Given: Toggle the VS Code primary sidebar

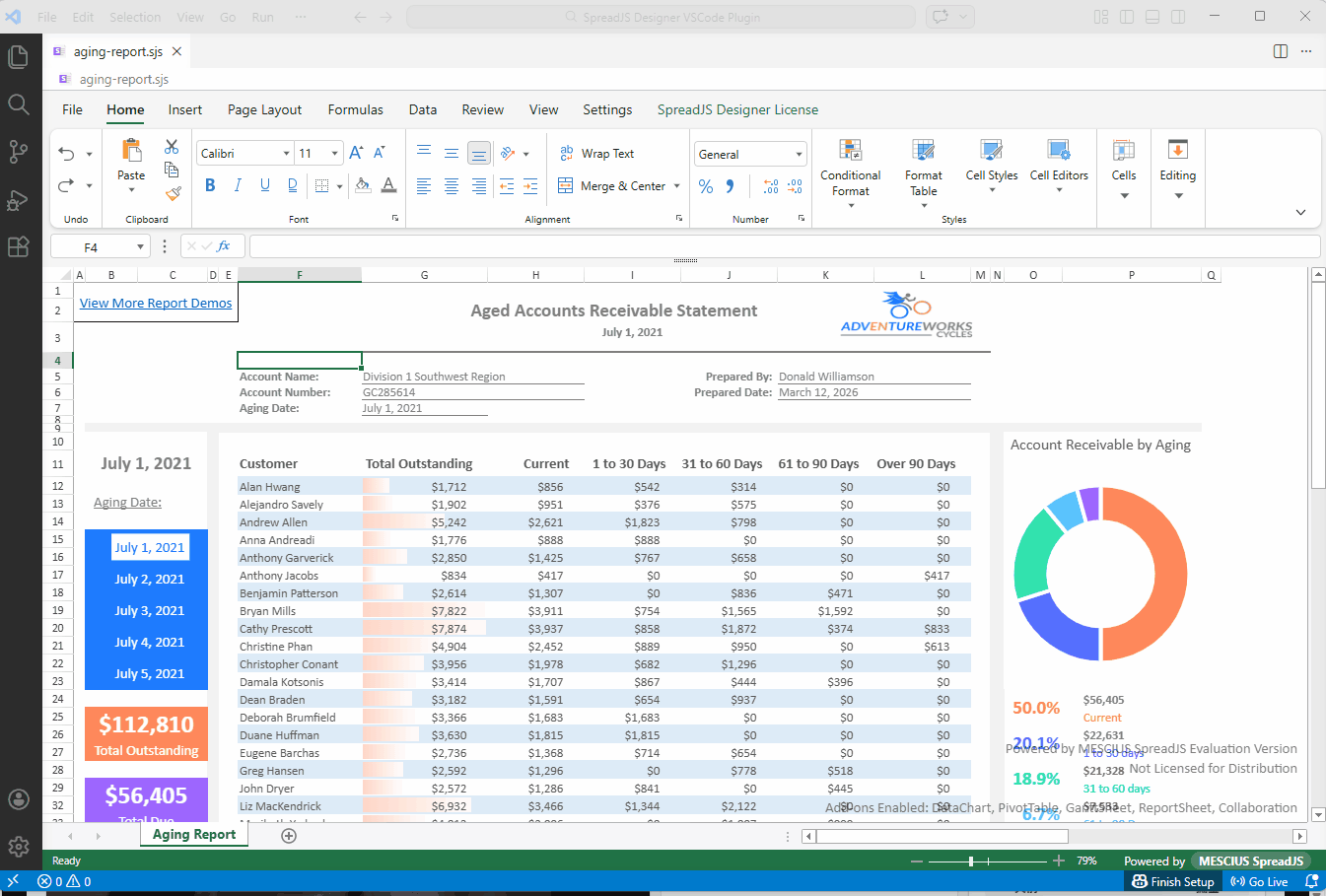Looking at the screenshot, I should [x=1127, y=17].
